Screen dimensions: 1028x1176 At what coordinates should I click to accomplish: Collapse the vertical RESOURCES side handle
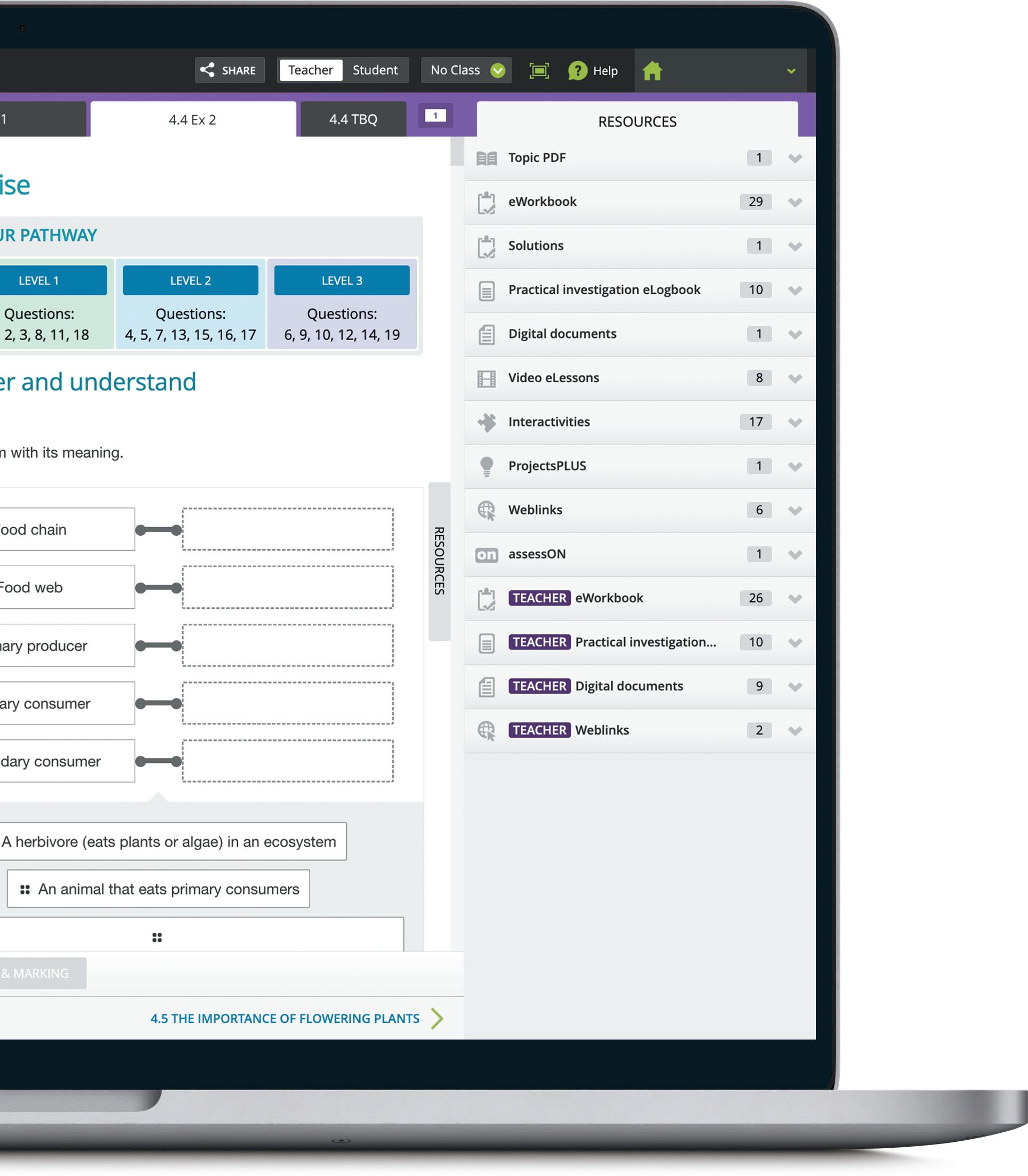coord(439,561)
